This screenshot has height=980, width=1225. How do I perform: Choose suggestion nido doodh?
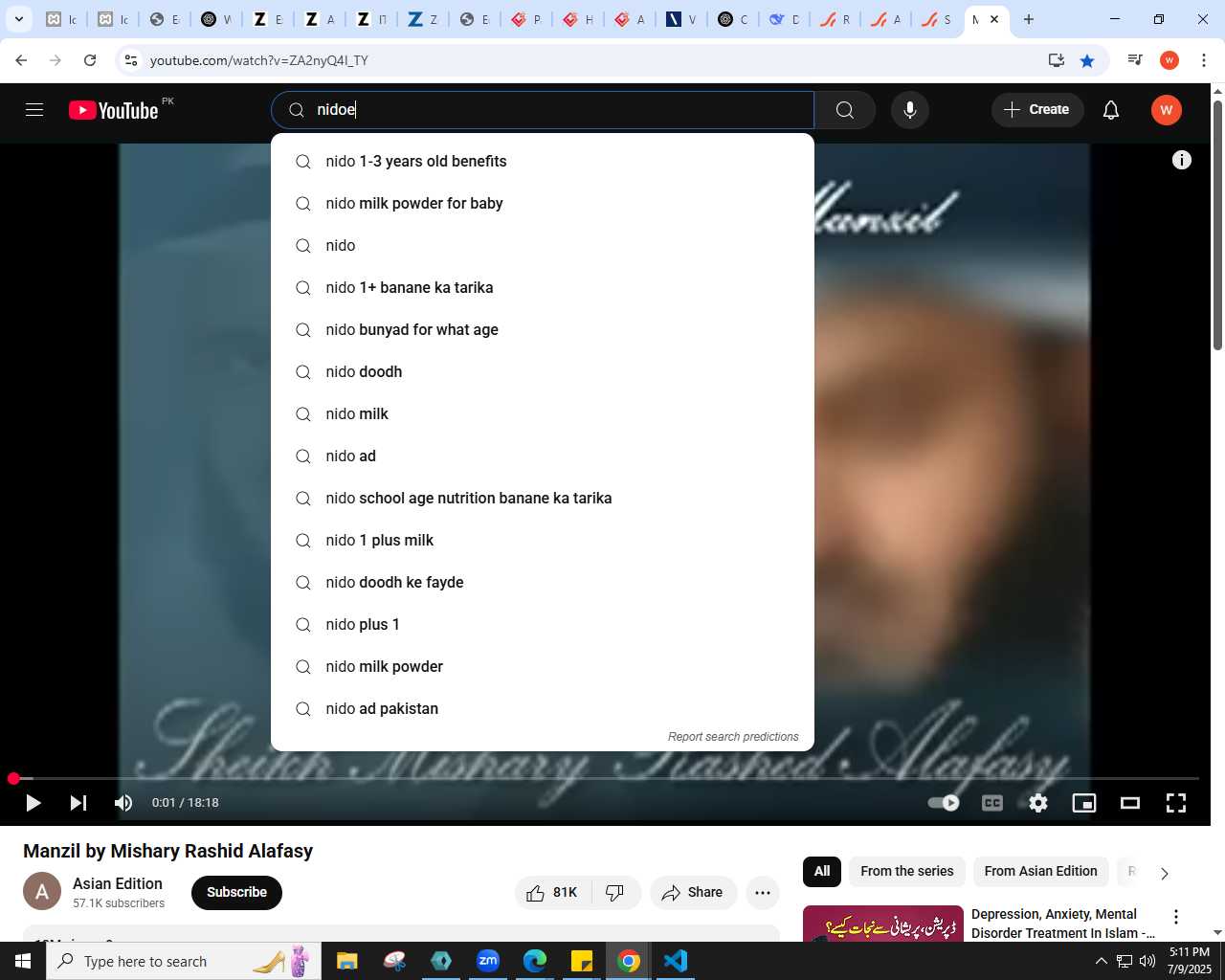point(543,371)
